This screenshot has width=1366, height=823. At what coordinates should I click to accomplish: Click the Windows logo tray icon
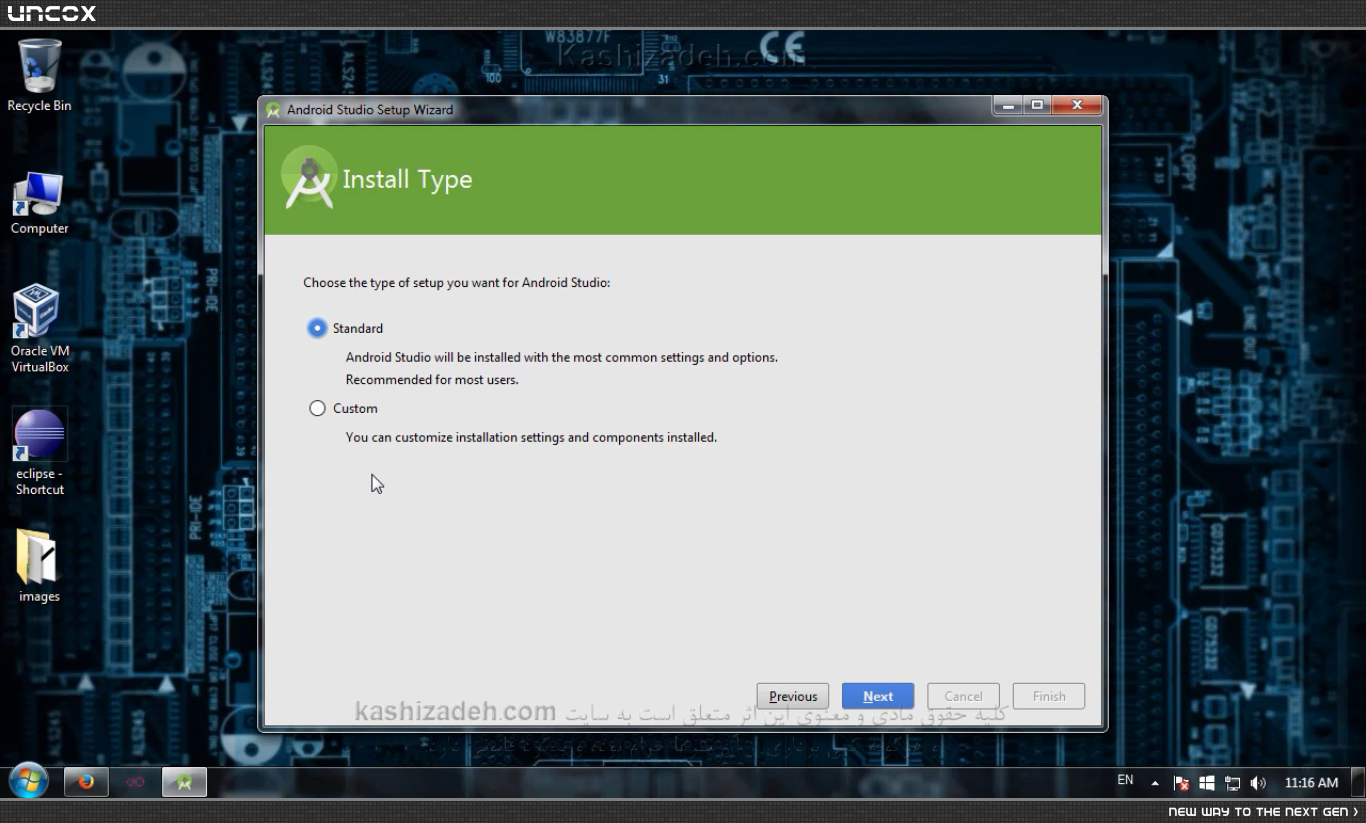click(x=1207, y=783)
